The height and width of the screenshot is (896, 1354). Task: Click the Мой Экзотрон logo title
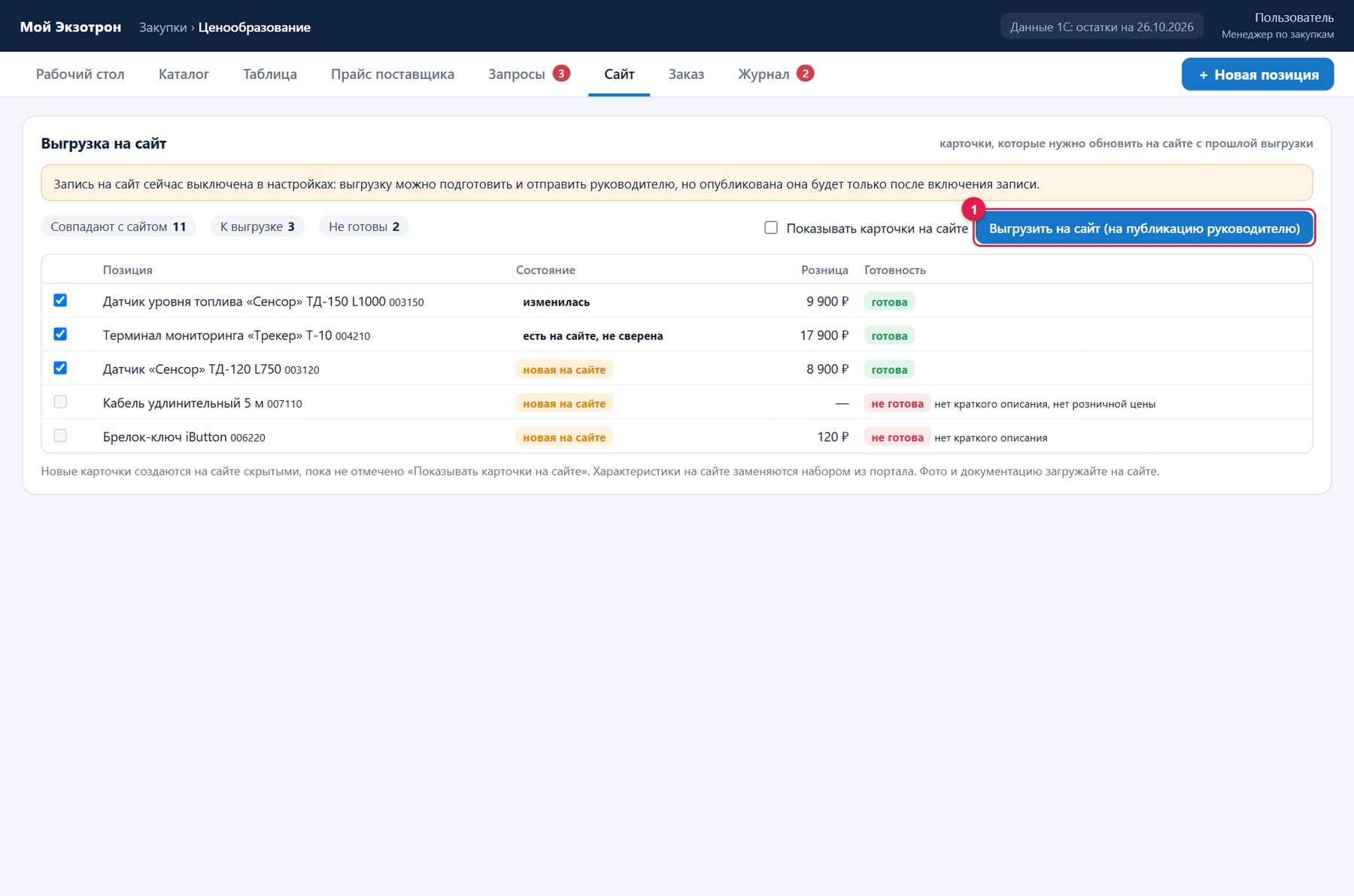(x=71, y=27)
